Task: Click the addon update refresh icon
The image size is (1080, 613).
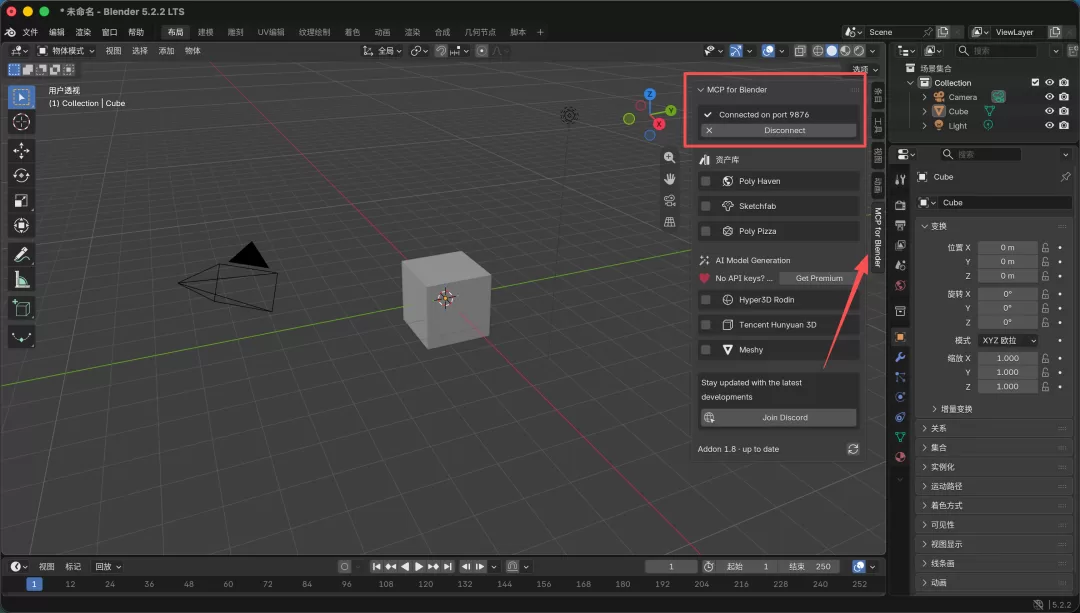Action: [x=853, y=449]
